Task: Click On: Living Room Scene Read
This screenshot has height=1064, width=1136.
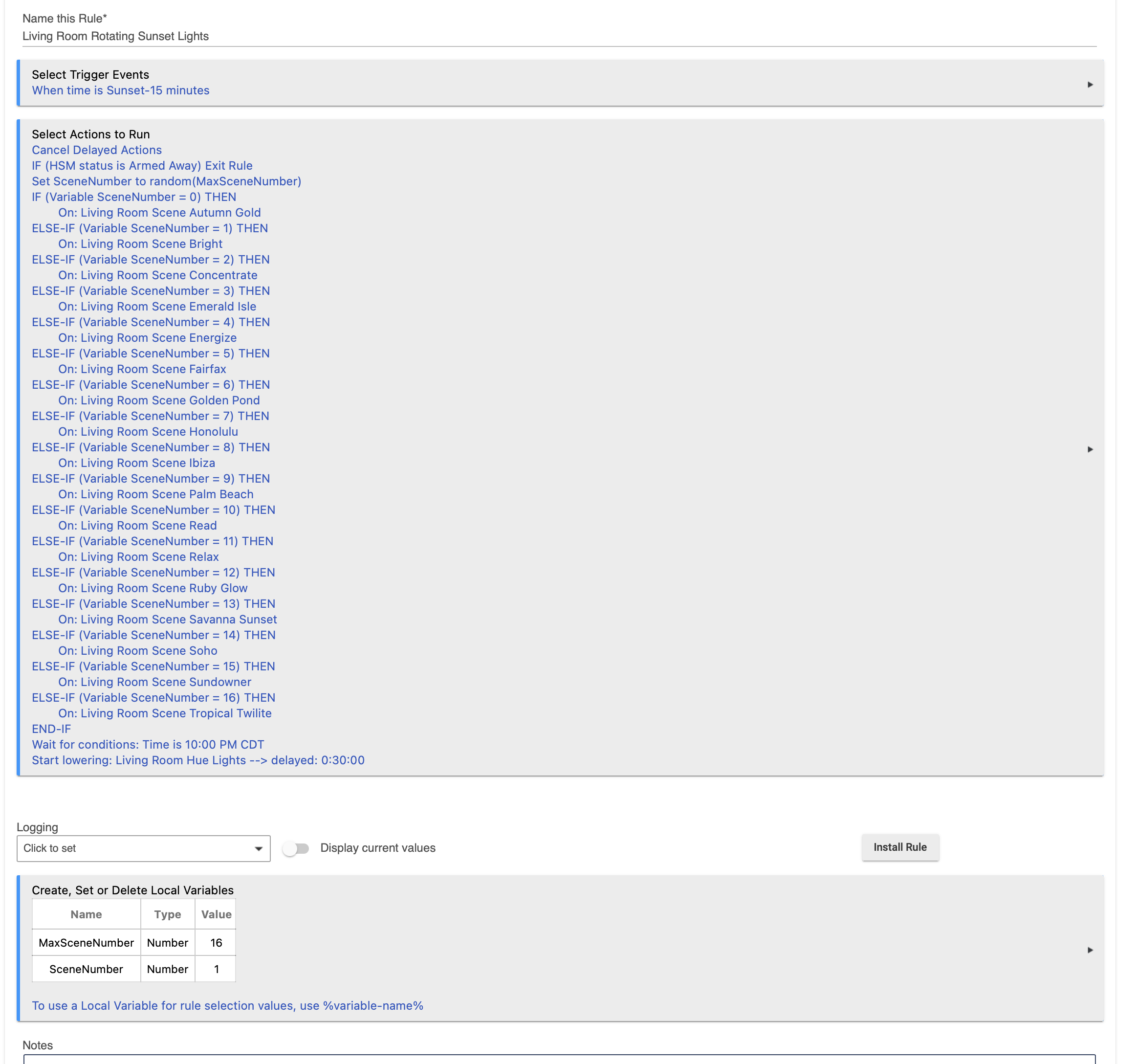Action: pyautogui.click(x=138, y=526)
